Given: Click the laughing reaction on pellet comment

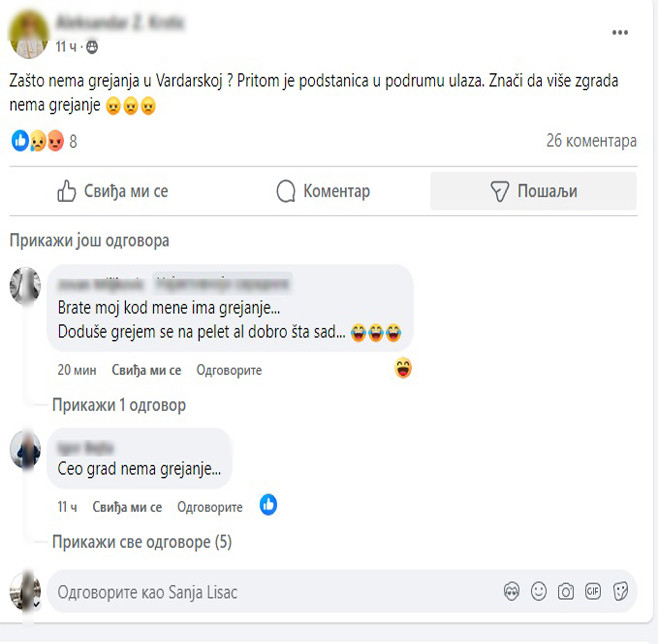Looking at the screenshot, I should [403, 369].
